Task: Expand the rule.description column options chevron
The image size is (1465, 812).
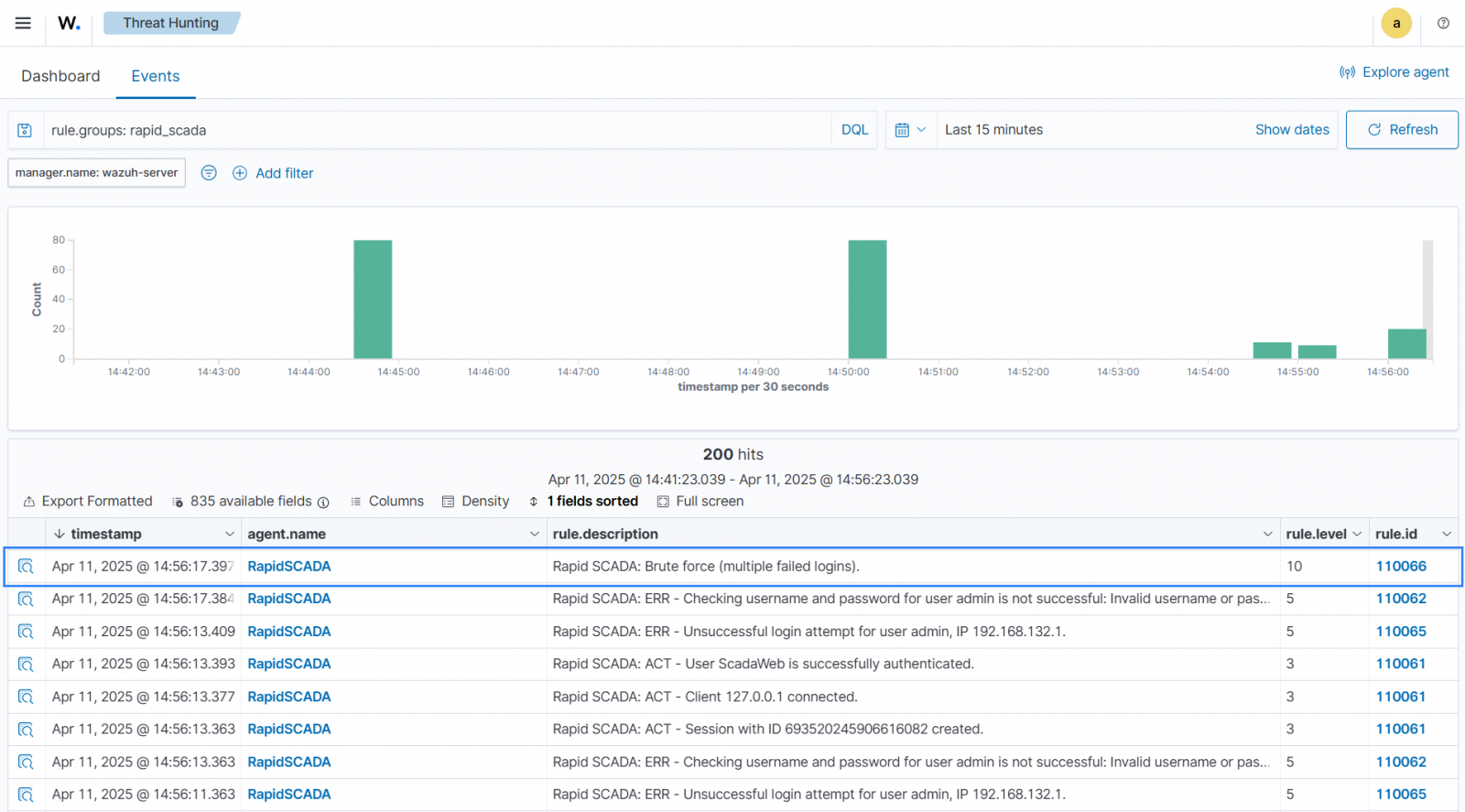Action: pos(1268,535)
